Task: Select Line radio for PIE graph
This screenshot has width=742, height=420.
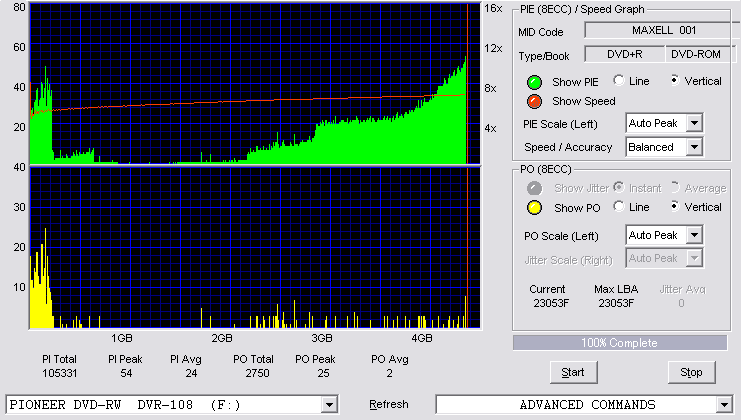Action: (618, 80)
